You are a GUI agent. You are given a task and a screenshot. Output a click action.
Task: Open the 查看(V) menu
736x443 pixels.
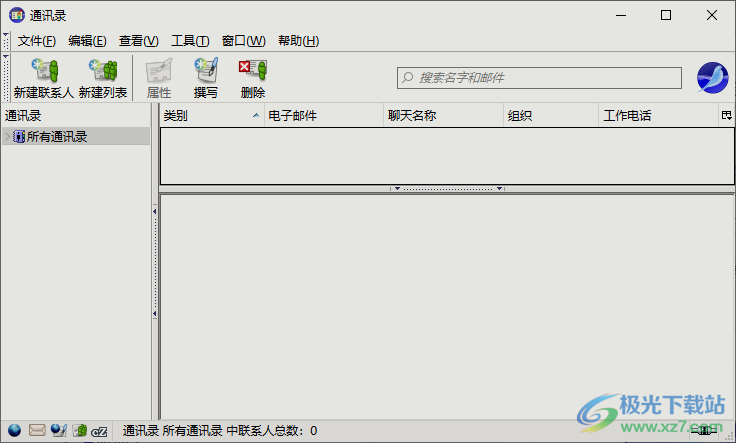[x=138, y=41]
